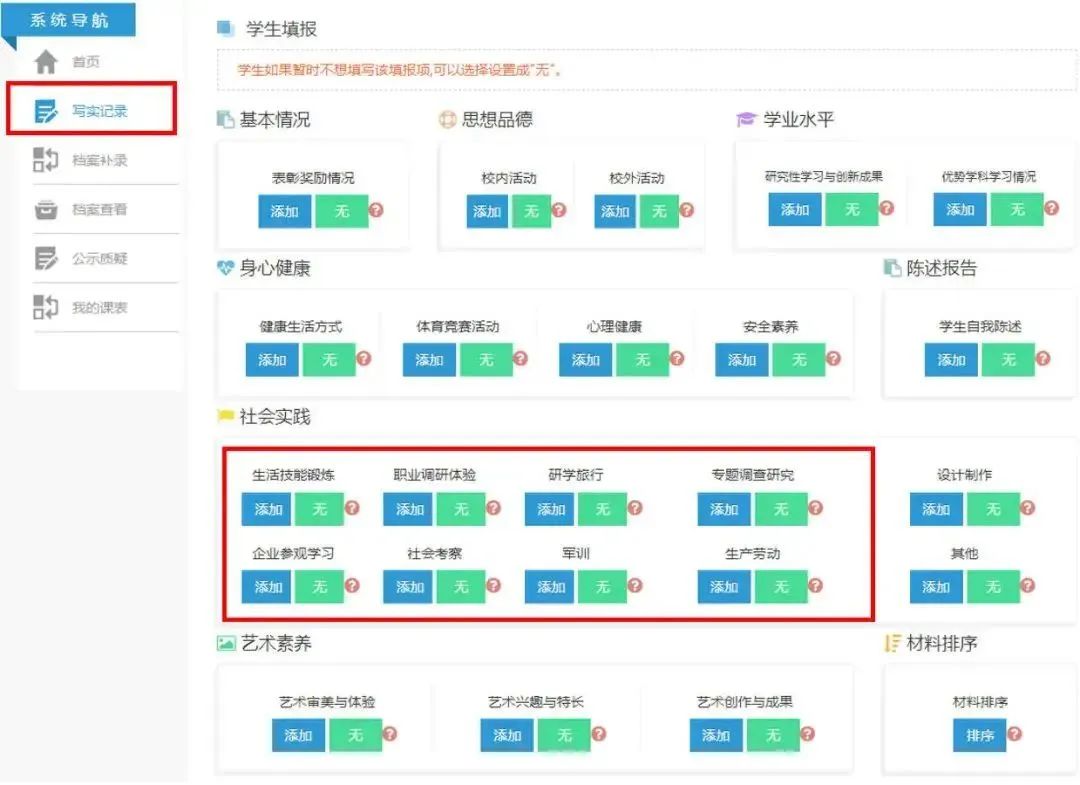Click the 档案查看 archive box icon
This screenshot has width=1080, height=785.
(45, 209)
